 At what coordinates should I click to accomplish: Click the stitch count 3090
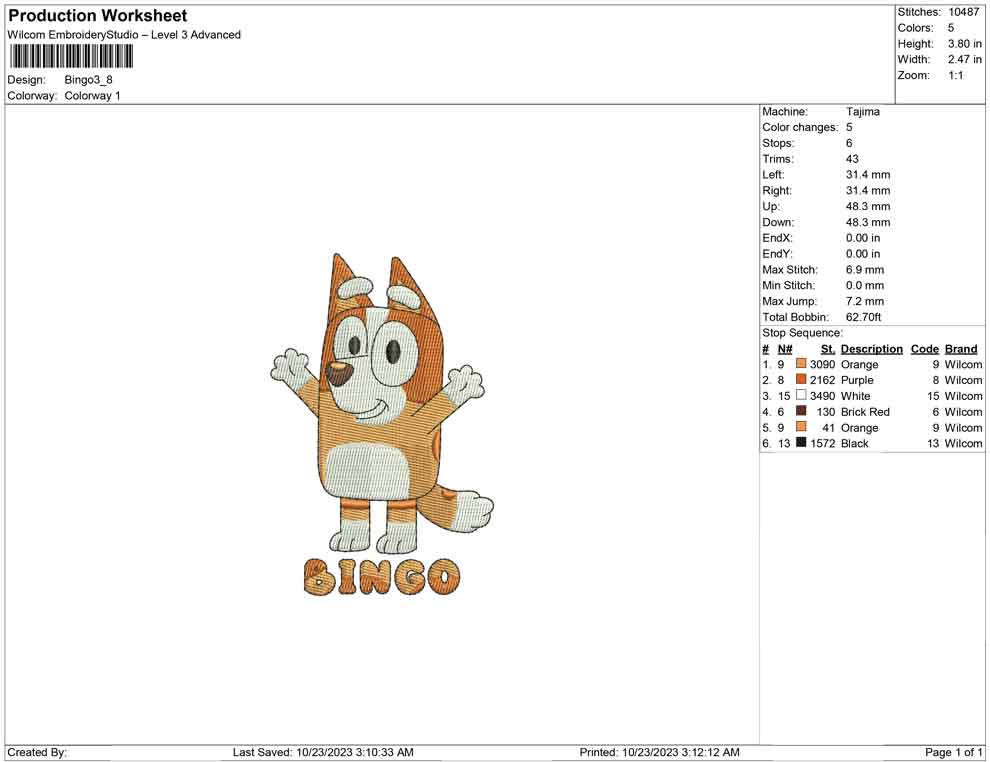pyautogui.click(x=823, y=364)
